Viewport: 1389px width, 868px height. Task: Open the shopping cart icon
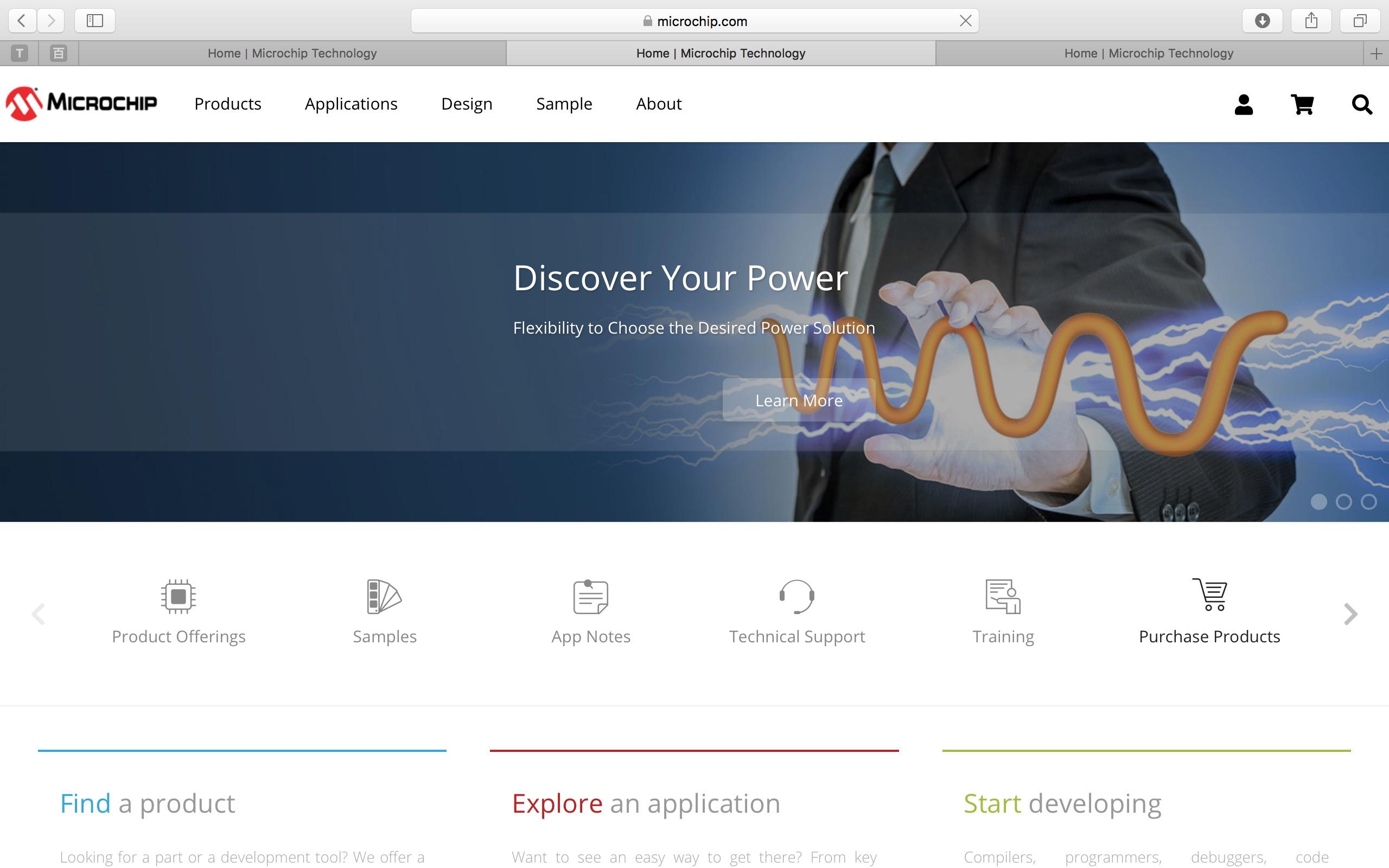1302,105
